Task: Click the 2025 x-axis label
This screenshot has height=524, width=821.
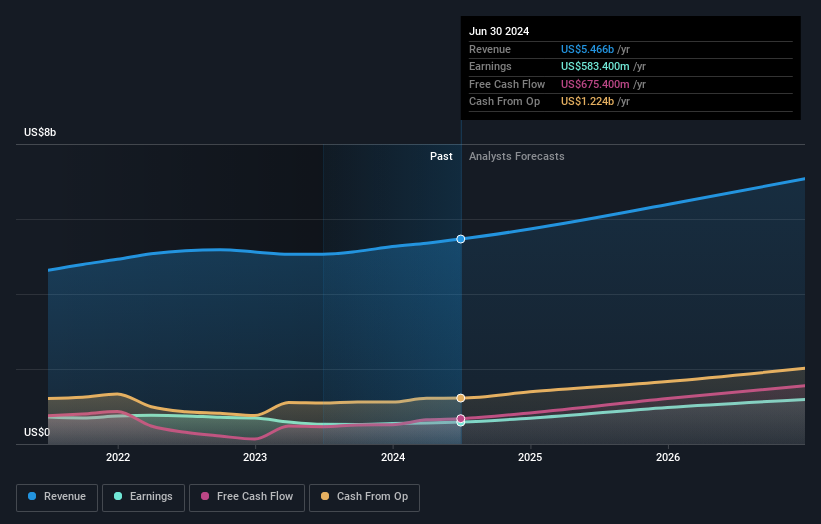Action: 530,458
